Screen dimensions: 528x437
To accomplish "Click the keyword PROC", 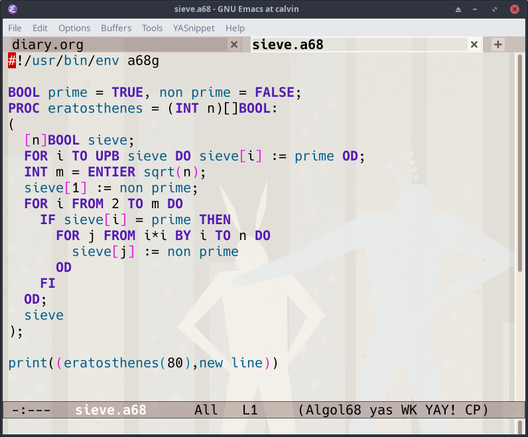I will coord(24,108).
